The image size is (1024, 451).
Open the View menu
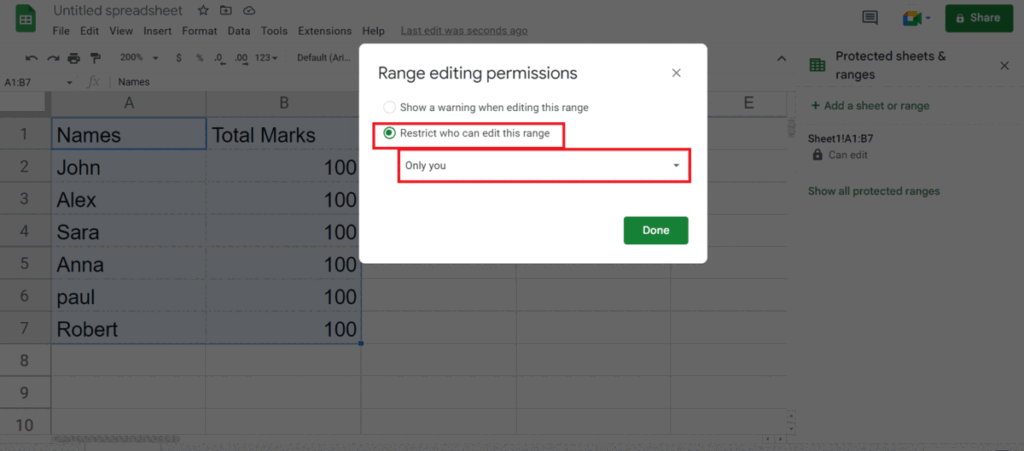[121, 31]
